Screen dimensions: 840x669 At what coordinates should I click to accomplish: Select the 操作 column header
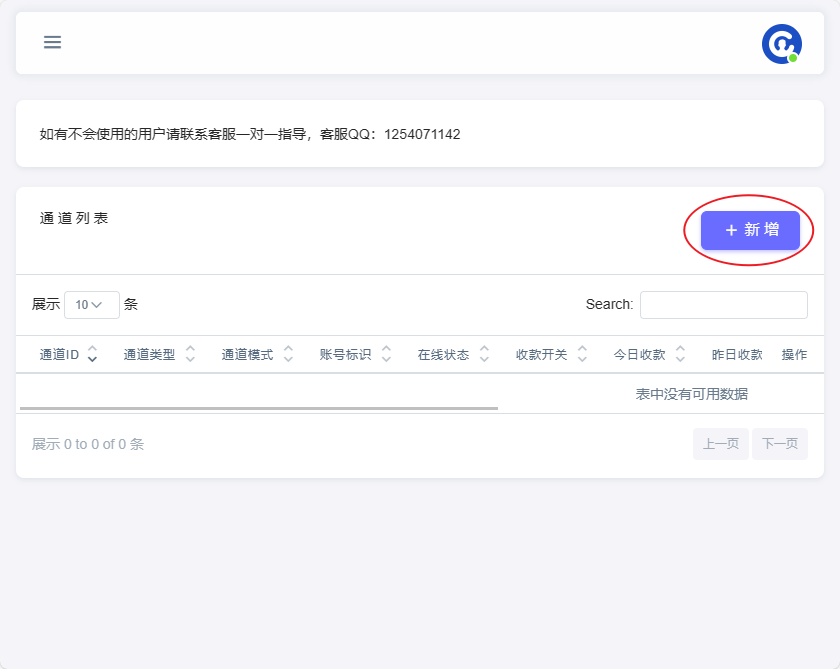(794, 354)
